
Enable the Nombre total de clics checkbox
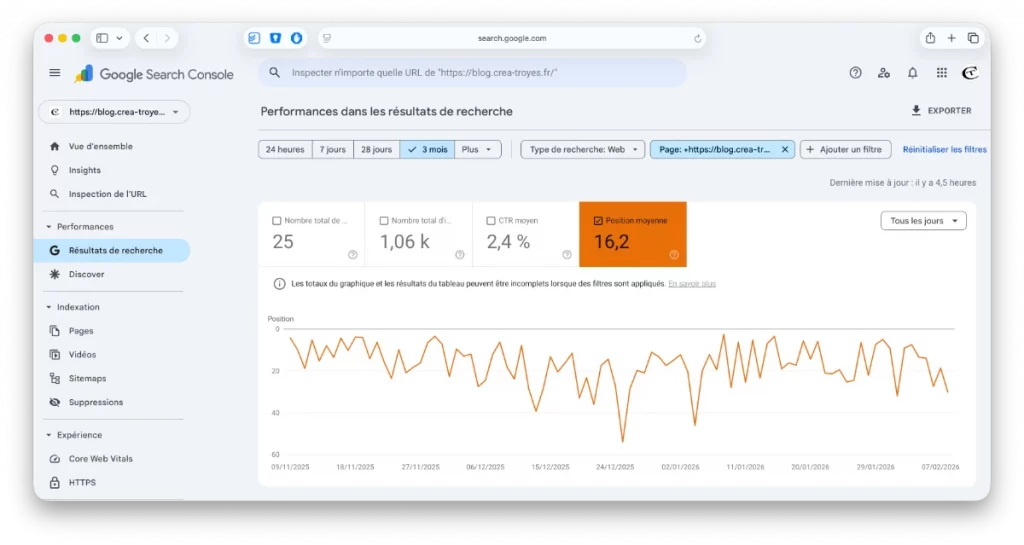tap(277, 220)
